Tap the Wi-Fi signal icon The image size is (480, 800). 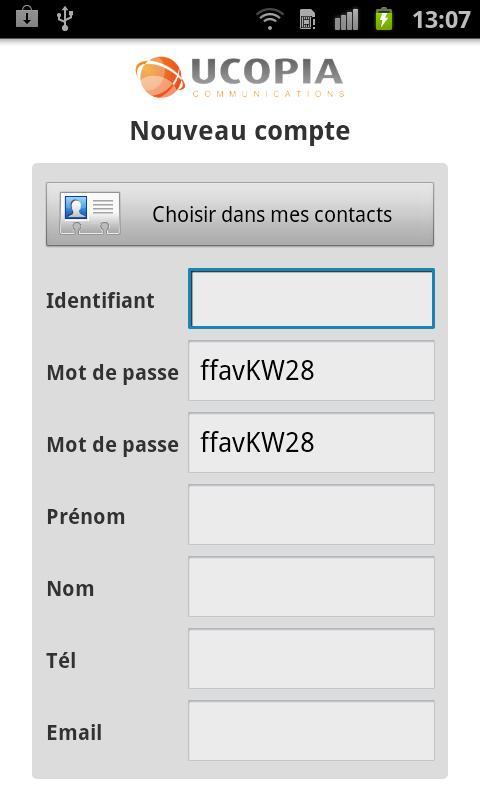270,19
